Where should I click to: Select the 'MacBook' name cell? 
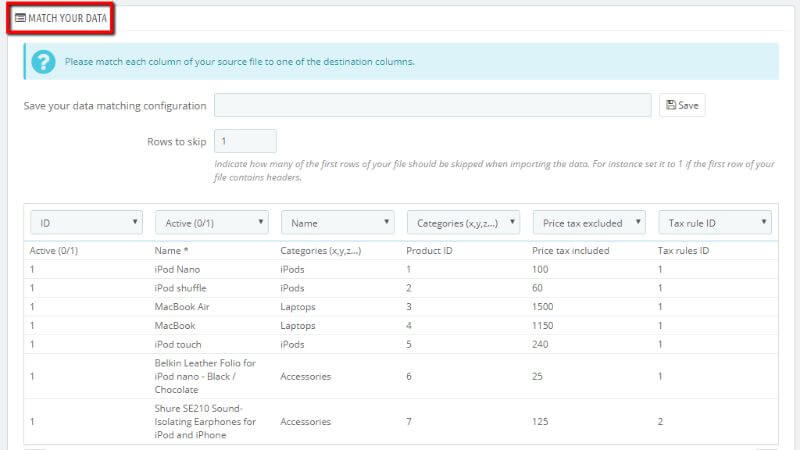174,326
